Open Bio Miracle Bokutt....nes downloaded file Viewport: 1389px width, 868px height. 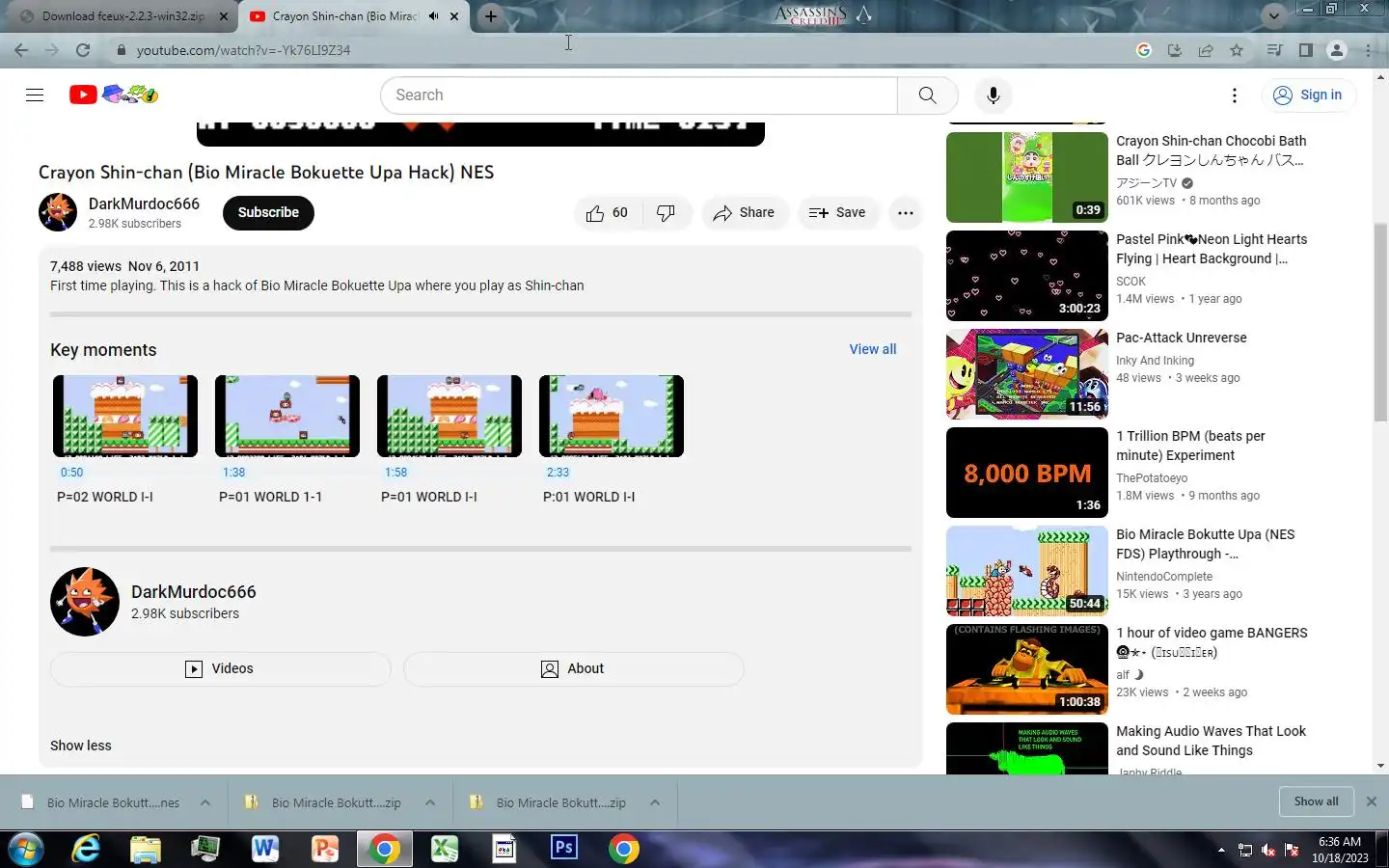pos(113,802)
